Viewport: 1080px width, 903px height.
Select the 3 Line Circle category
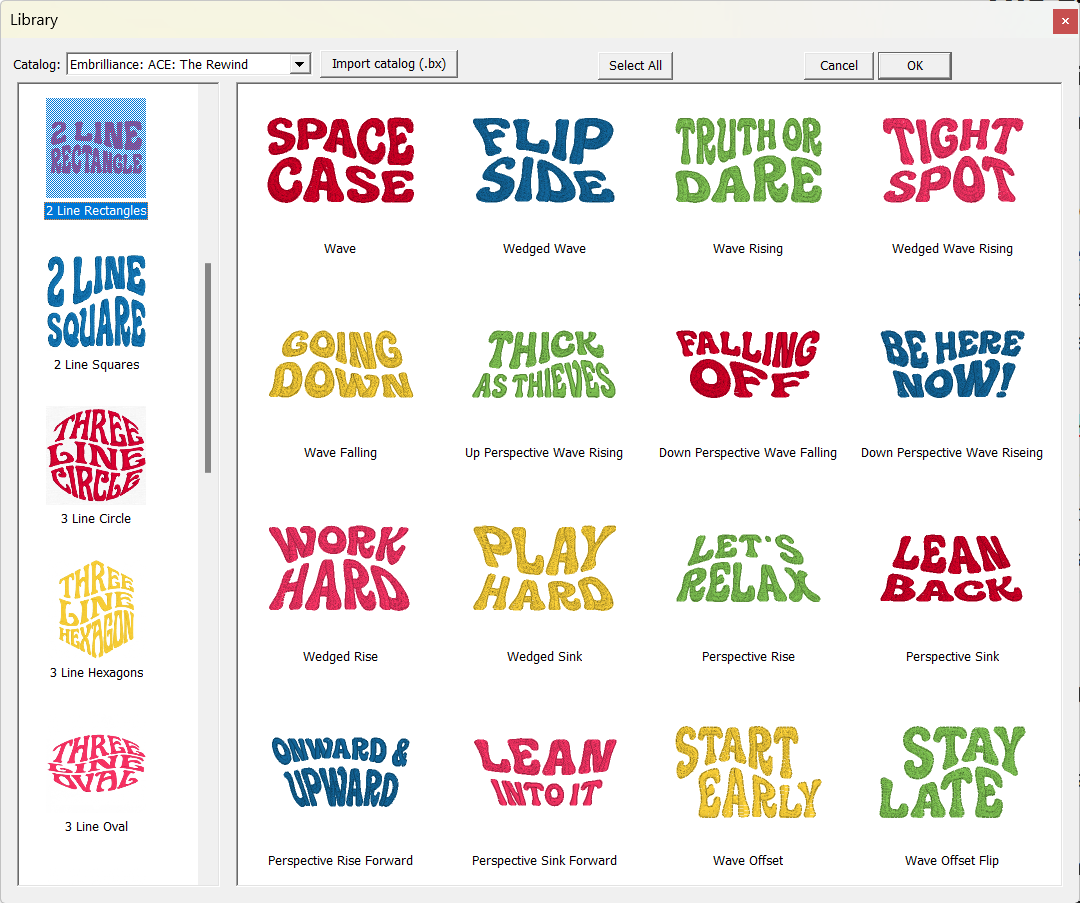pyautogui.click(x=96, y=455)
